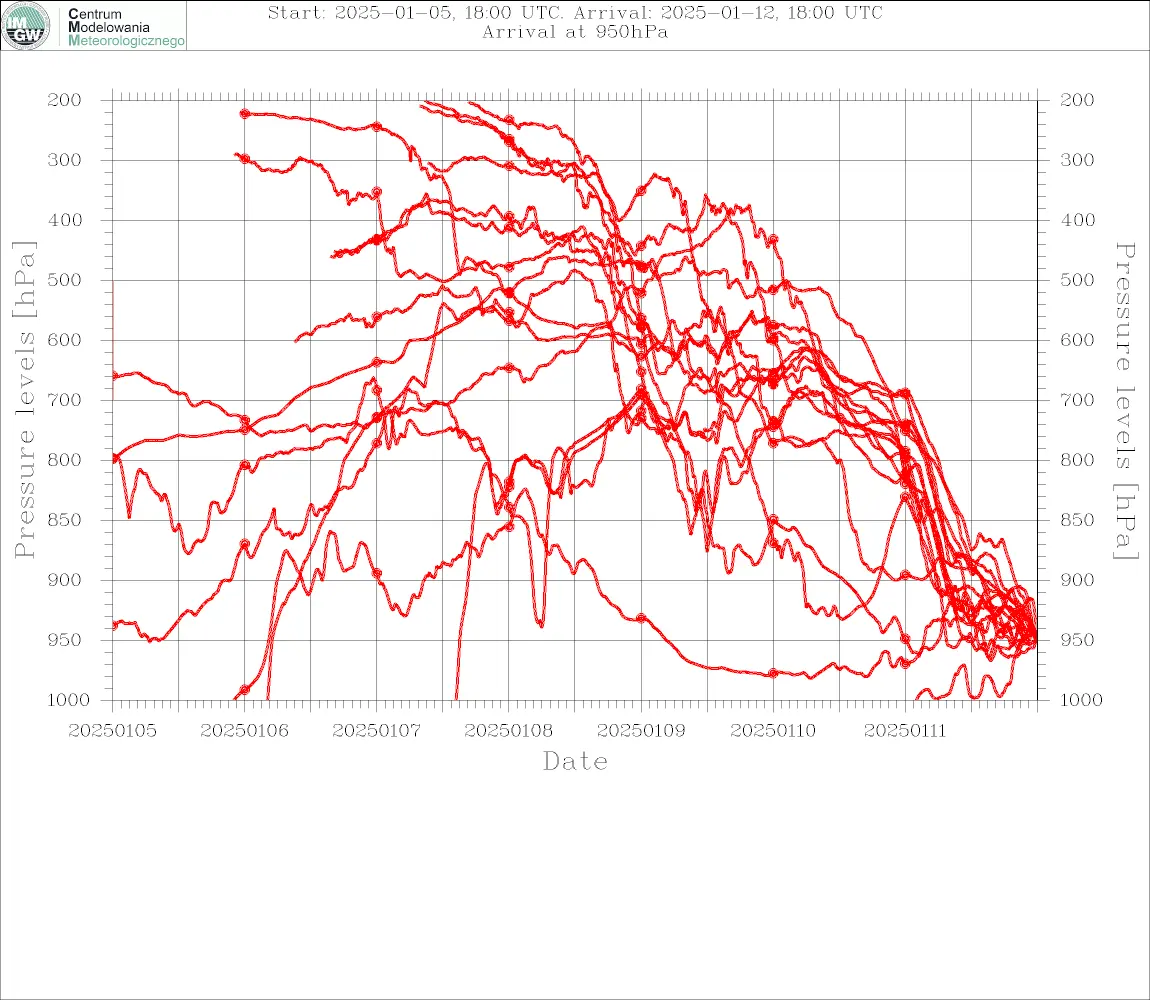This screenshot has height=1000, width=1150.
Task: Click the left axis value 1000
Action: tap(68, 700)
